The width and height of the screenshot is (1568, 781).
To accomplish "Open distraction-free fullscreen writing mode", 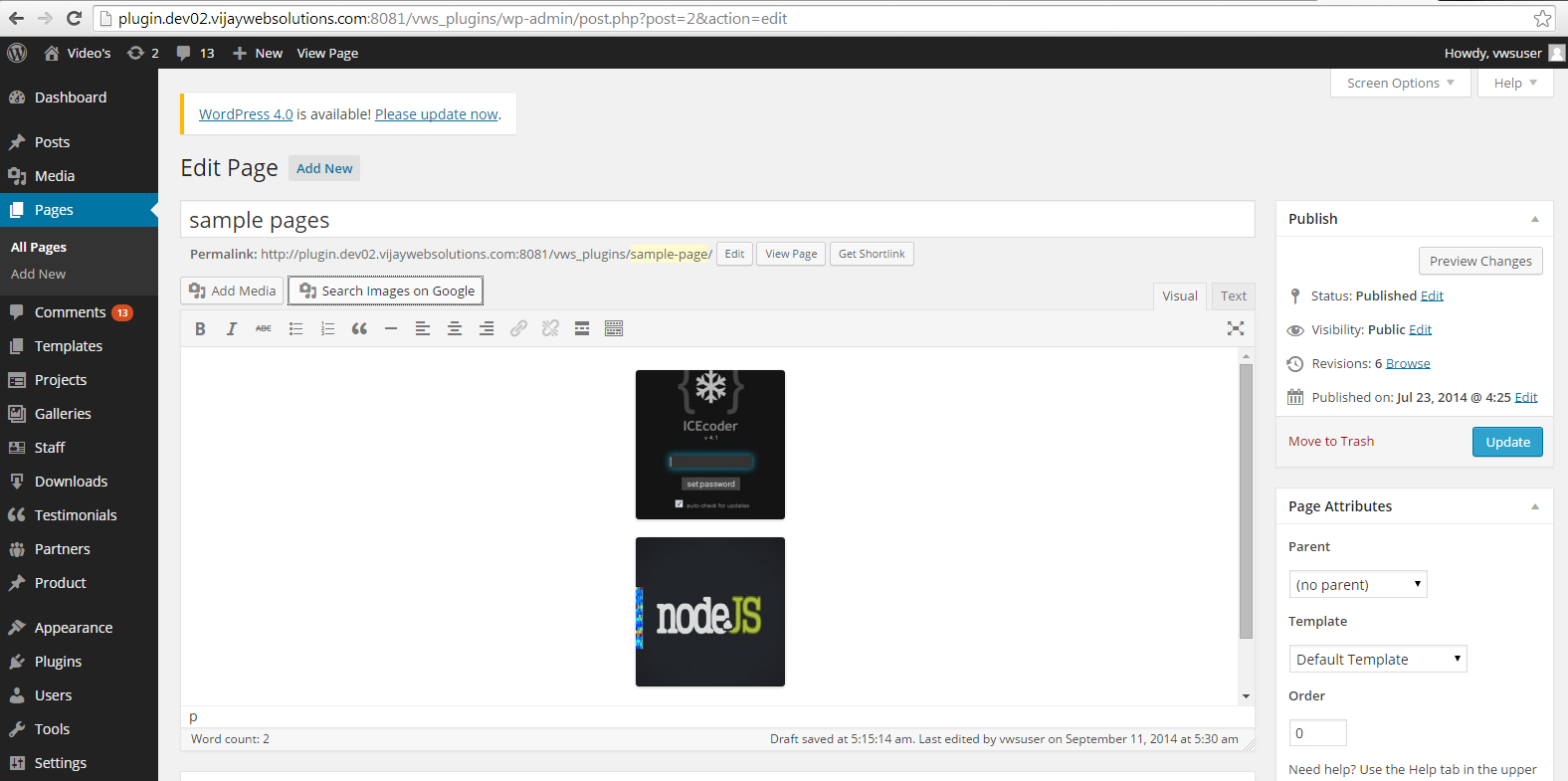I will click(x=1236, y=328).
